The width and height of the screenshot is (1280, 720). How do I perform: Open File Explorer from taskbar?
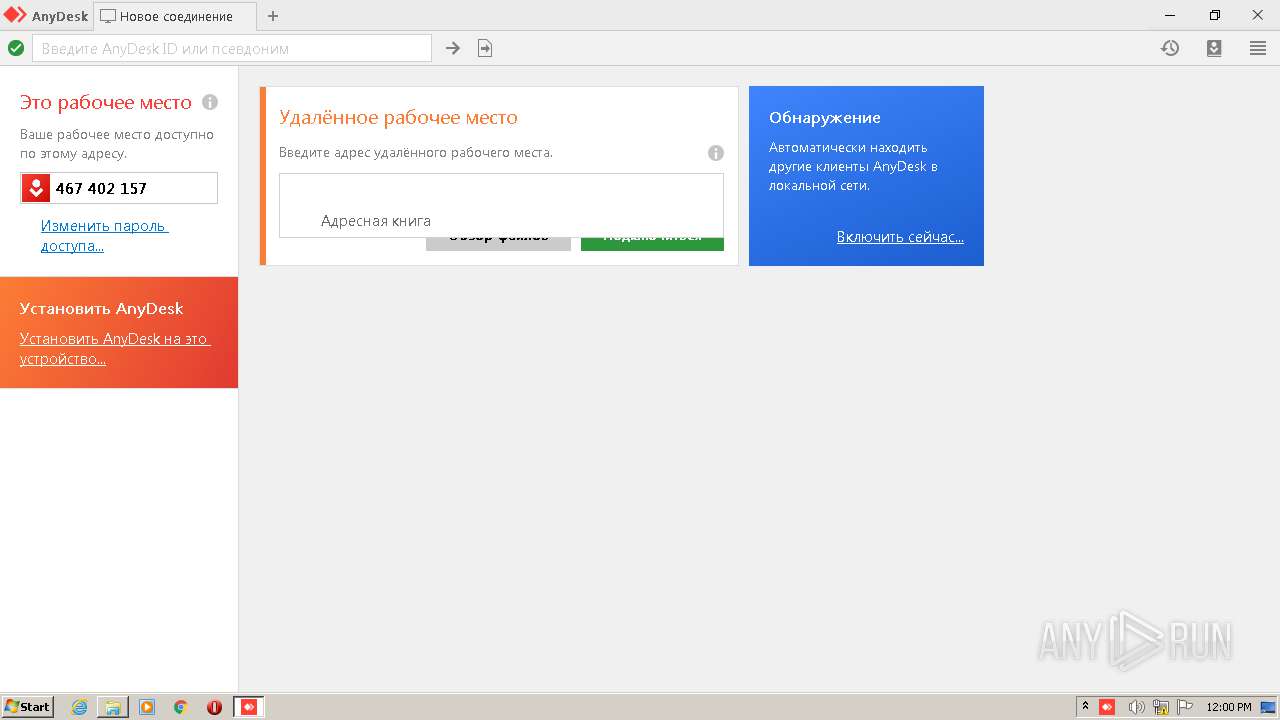pos(113,707)
